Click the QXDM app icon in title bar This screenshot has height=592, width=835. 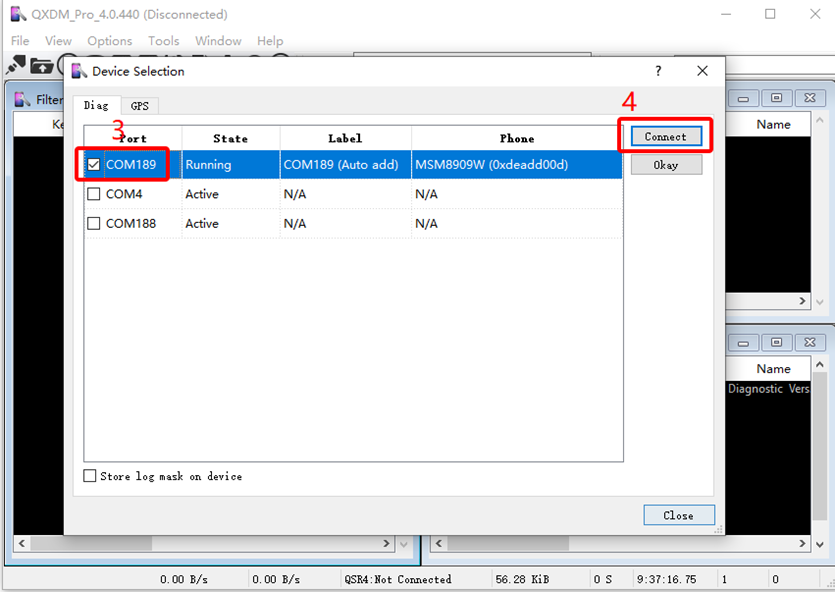17,14
